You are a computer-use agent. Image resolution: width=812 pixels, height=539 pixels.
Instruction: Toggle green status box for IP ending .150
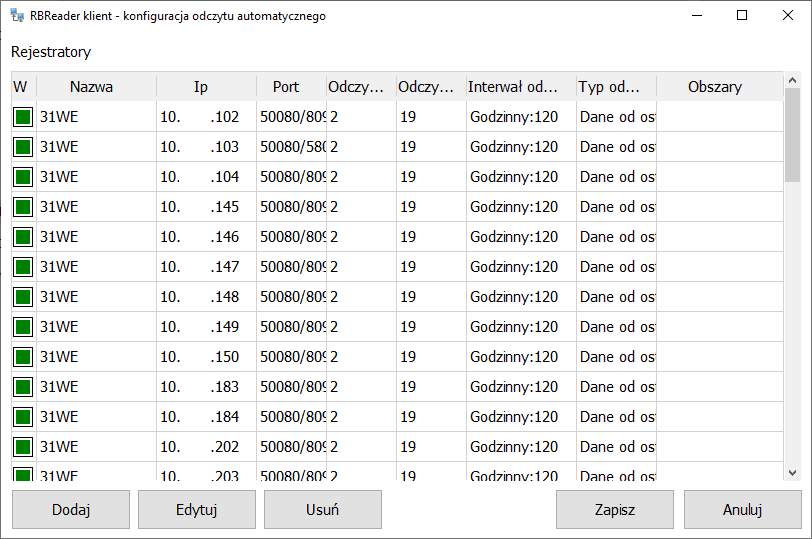[x=23, y=357]
